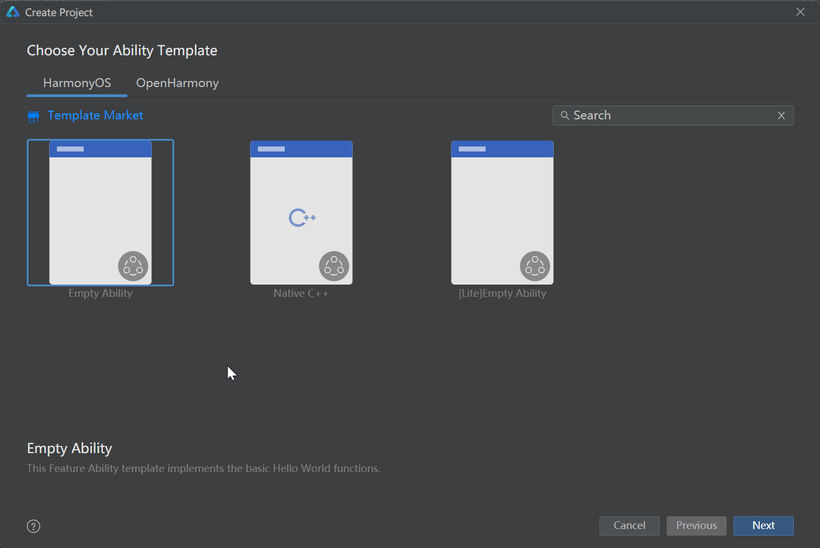820x548 pixels.
Task: Click the '[Lite]Empty Ability' template label
Action: [x=502, y=293]
